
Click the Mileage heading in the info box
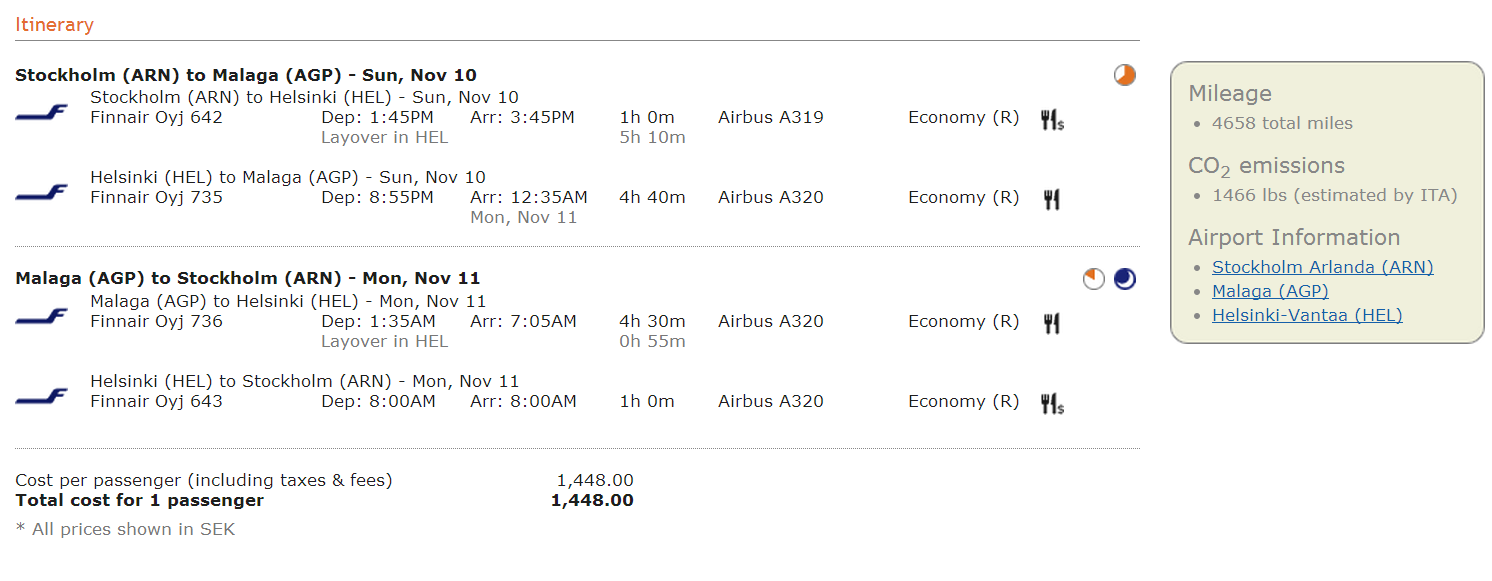1230,94
